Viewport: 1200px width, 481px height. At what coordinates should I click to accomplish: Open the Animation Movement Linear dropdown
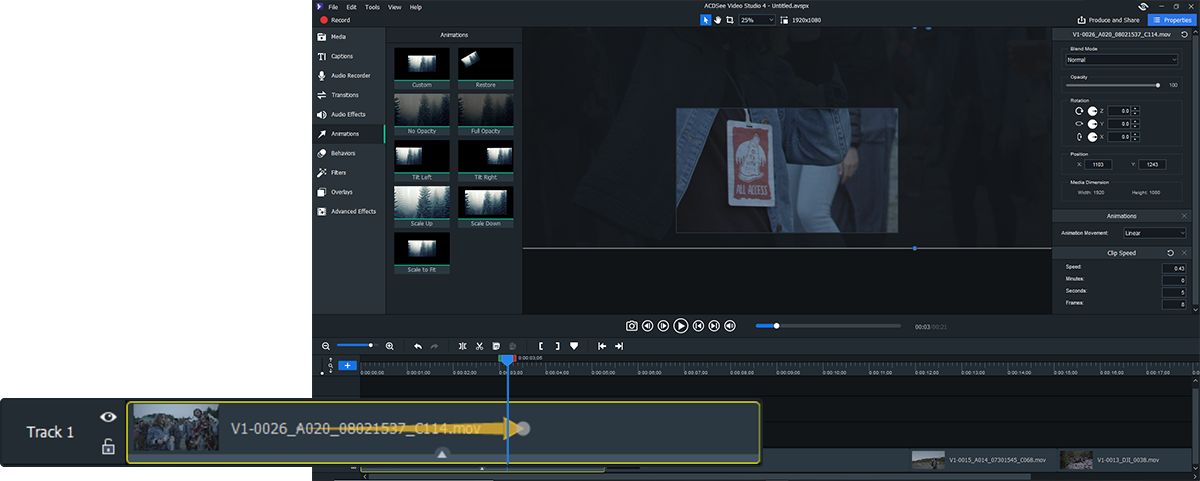coord(1154,233)
